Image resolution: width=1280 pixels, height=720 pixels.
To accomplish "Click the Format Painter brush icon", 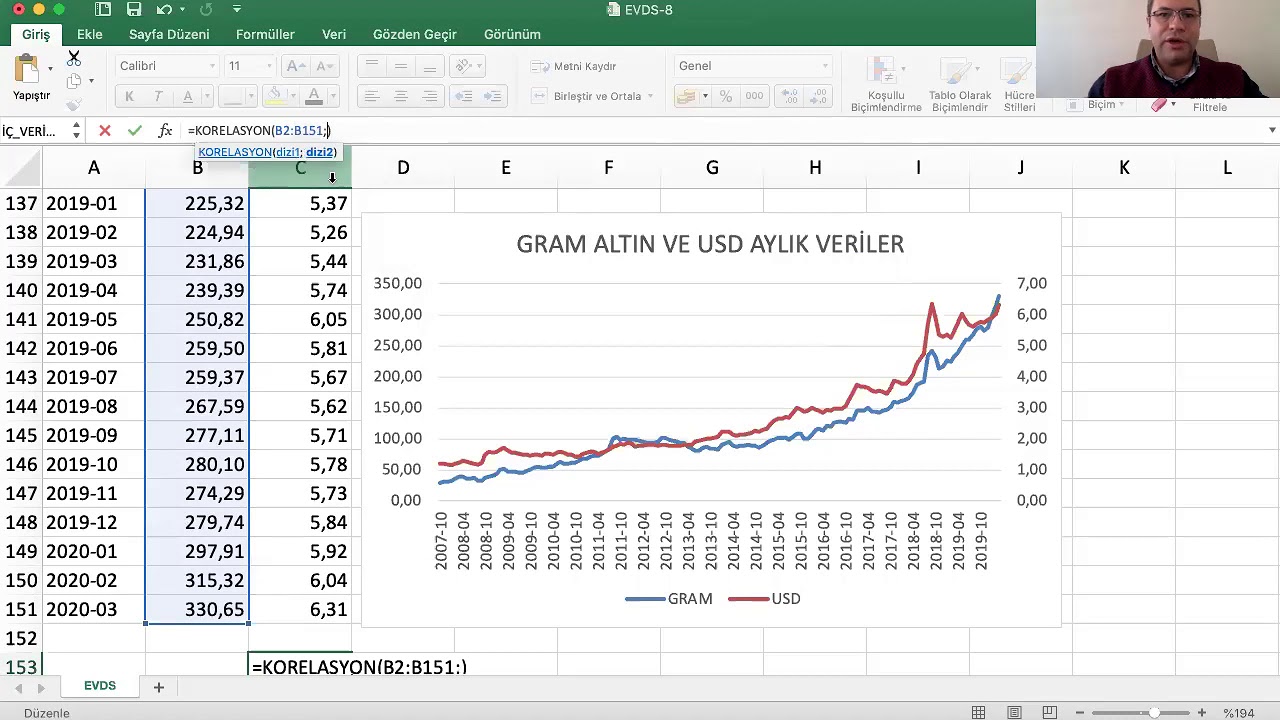I will pyautogui.click(x=74, y=104).
